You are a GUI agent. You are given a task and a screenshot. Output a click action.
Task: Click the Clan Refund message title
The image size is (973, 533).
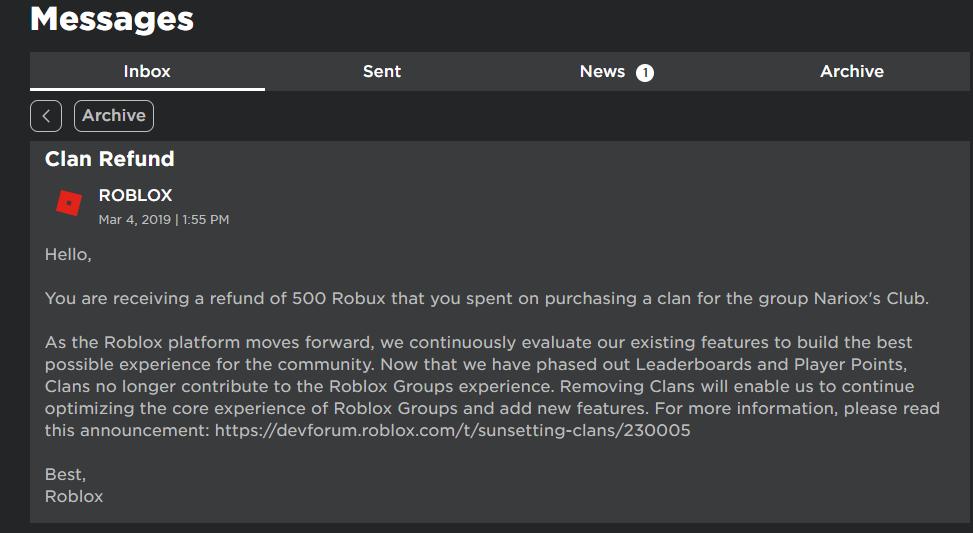[x=110, y=159]
